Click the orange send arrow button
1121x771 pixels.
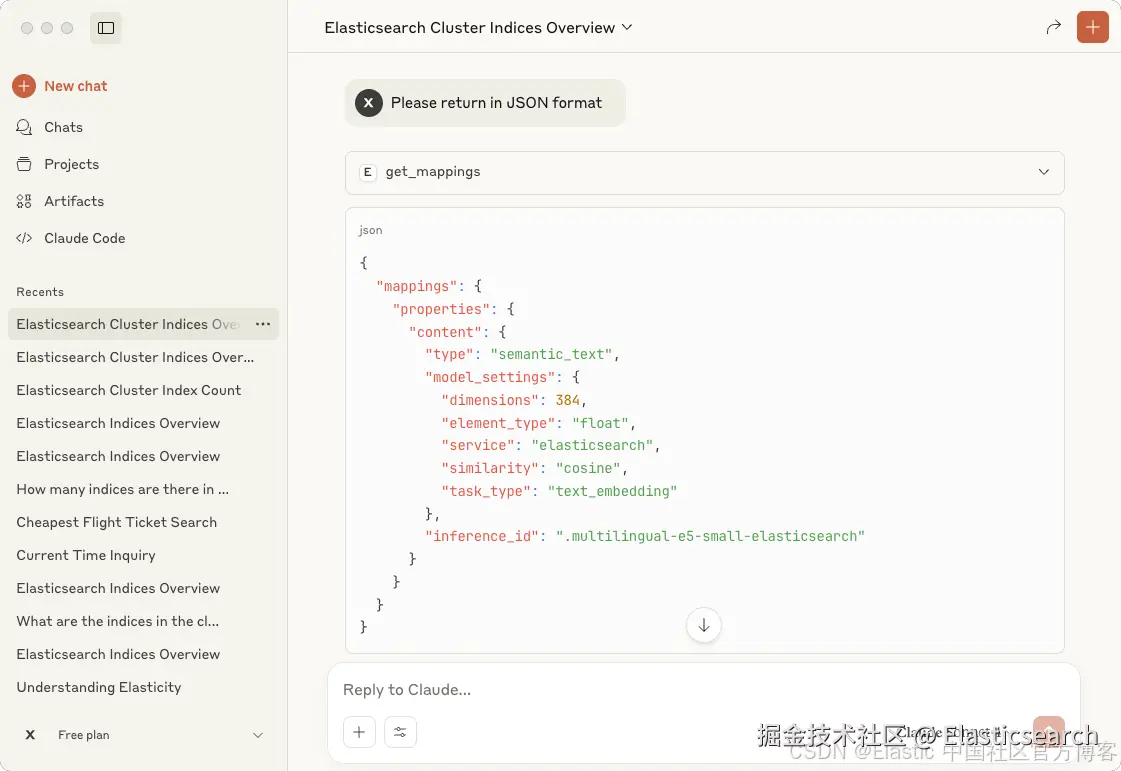coord(1048,732)
